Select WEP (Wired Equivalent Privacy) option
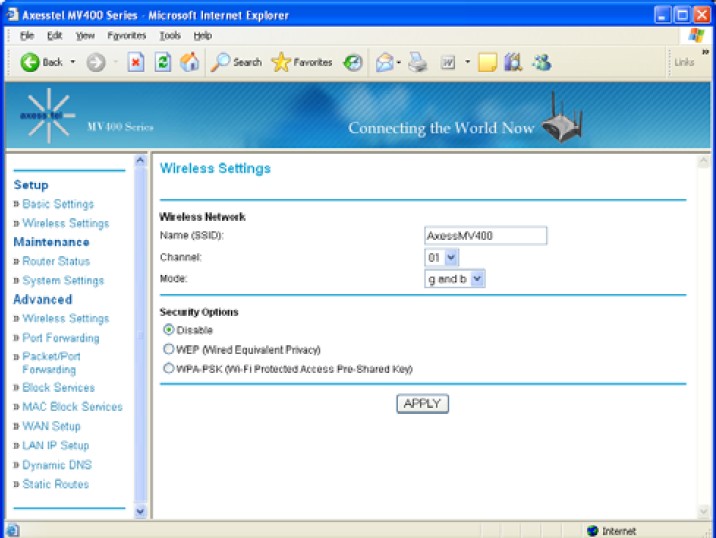The image size is (716, 538). 168,349
